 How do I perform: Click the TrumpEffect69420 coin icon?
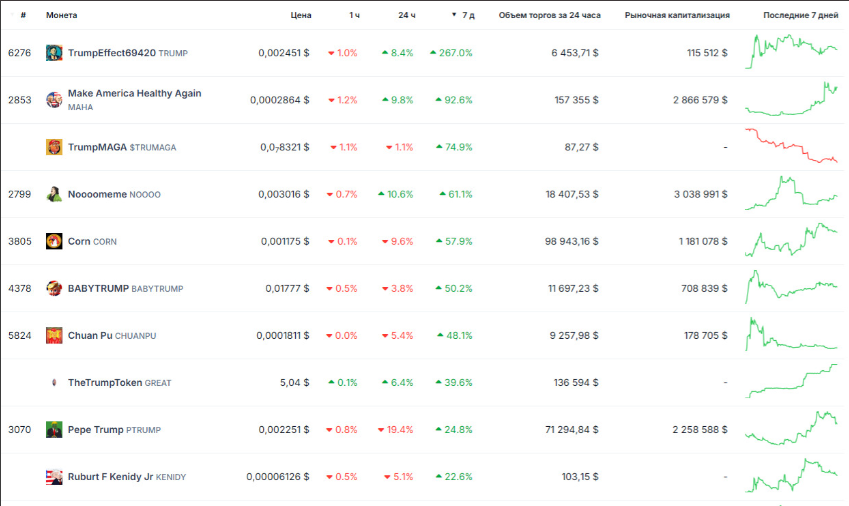(54, 53)
